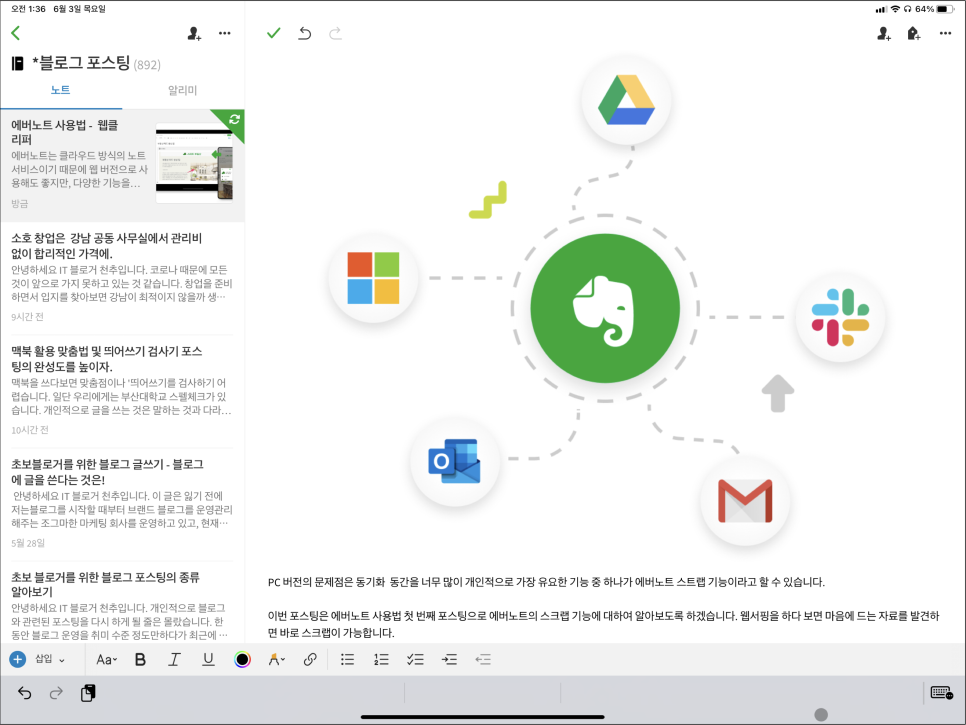Viewport: 966px width, 725px height.
Task: Increase the indent
Action: (x=449, y=660)
